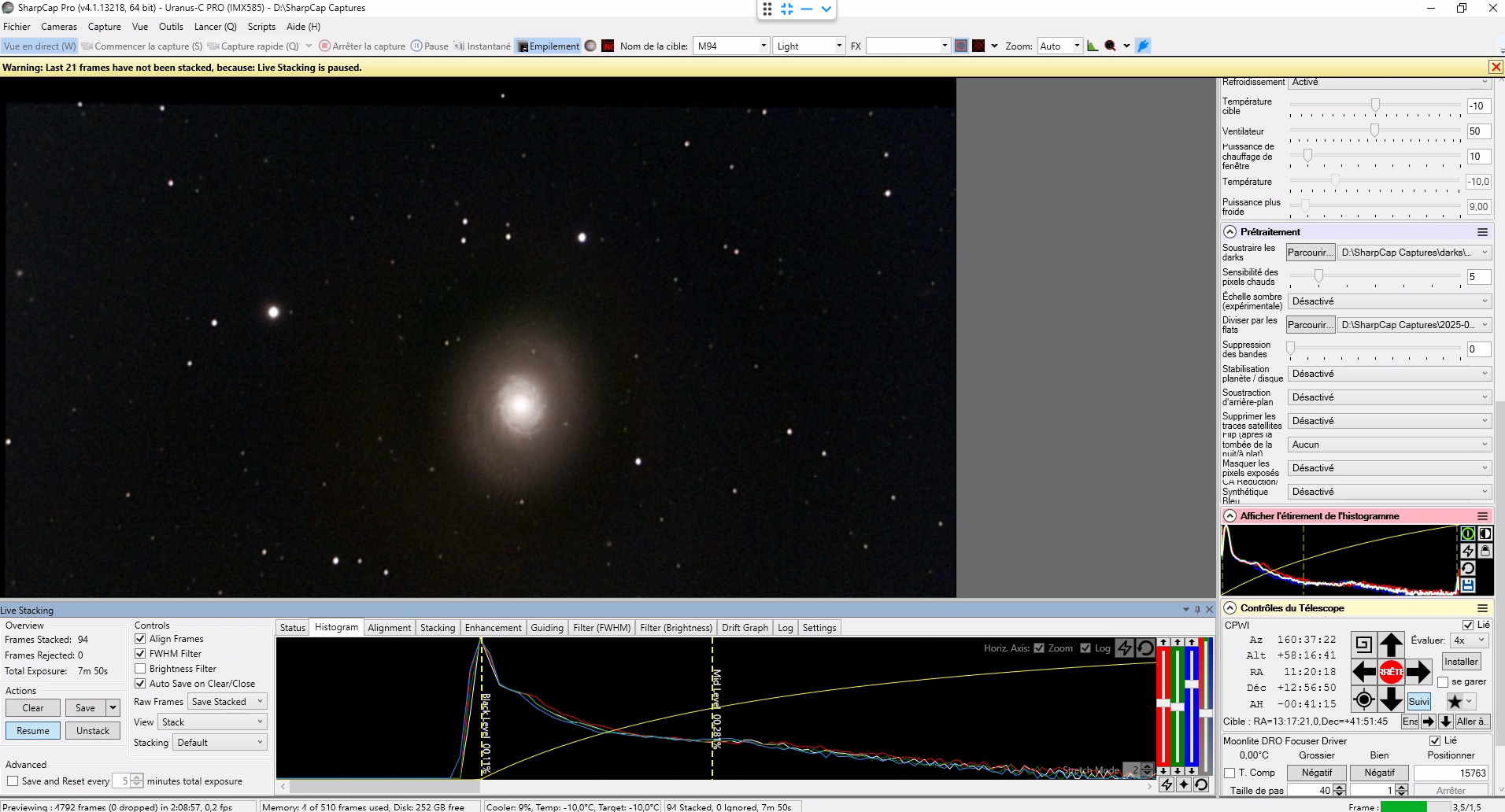Open the Scripts menu
1505x812 pixels.
click(261, 27)
